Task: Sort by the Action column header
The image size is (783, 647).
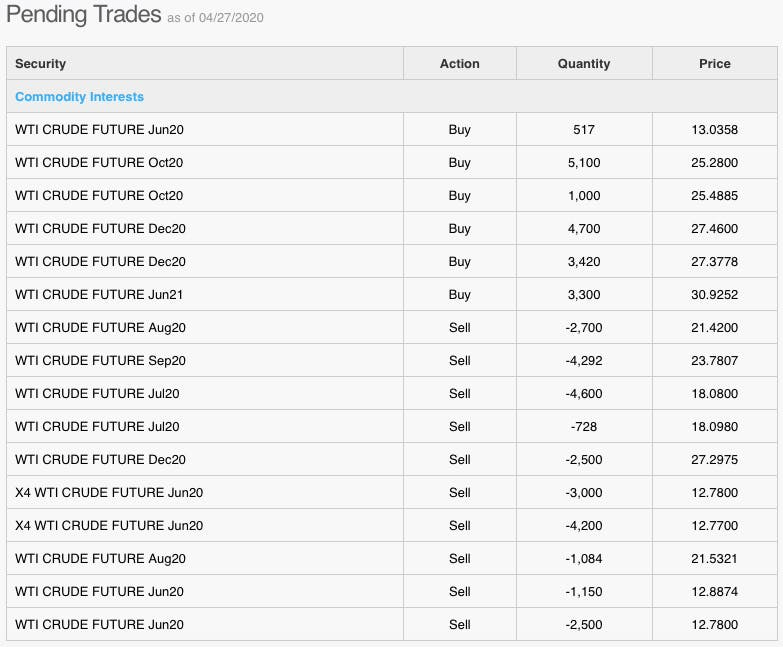Action: [x=459, y=64]
